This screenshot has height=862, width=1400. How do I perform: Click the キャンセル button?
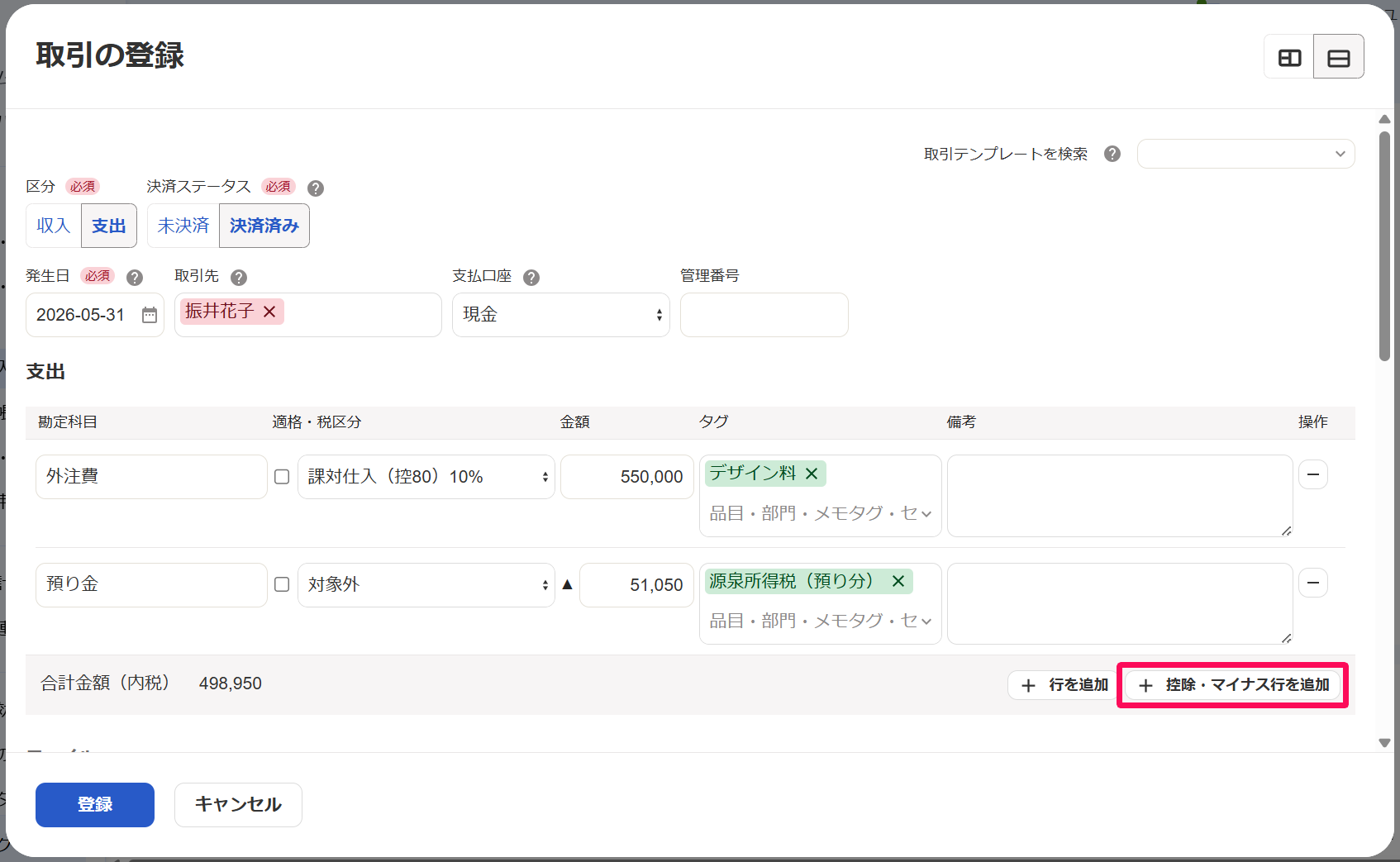tap(238, 805)
